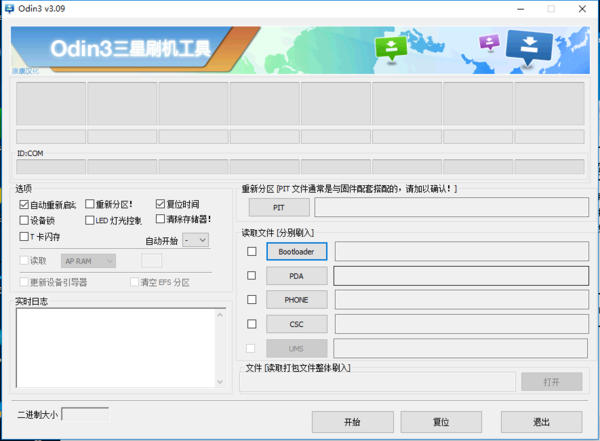Click the 读取 read checkbox
This screenshot has height=441, width=600.
click(24, 261)
